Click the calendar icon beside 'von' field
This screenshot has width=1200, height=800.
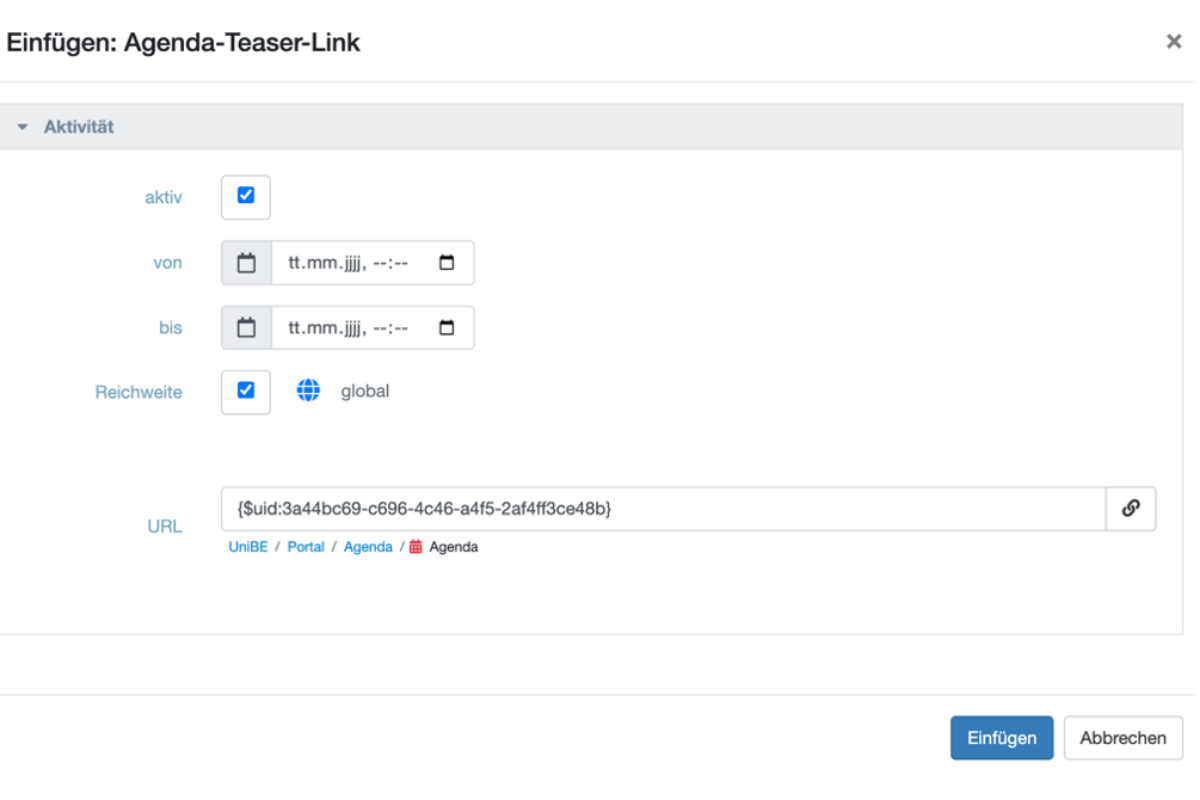(246, 263)
